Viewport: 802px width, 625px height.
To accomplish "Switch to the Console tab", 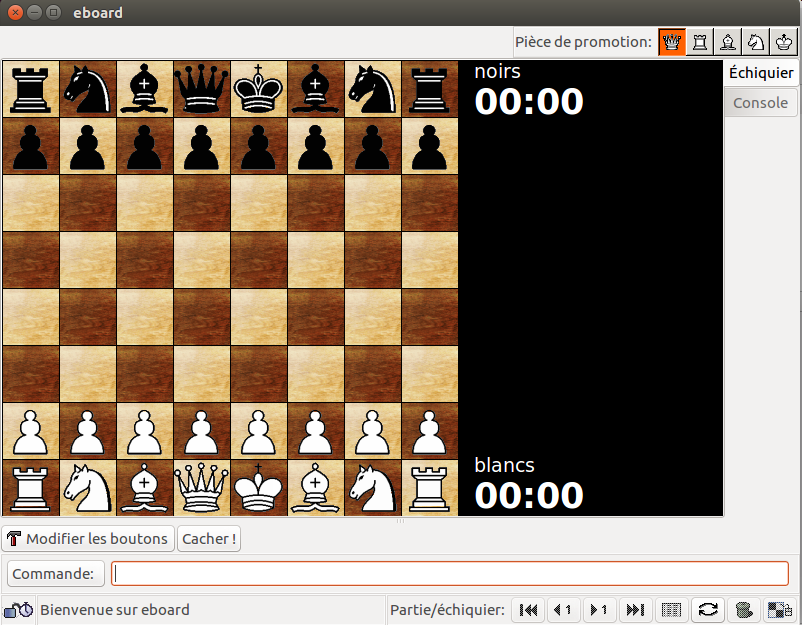I will (760, 103).
